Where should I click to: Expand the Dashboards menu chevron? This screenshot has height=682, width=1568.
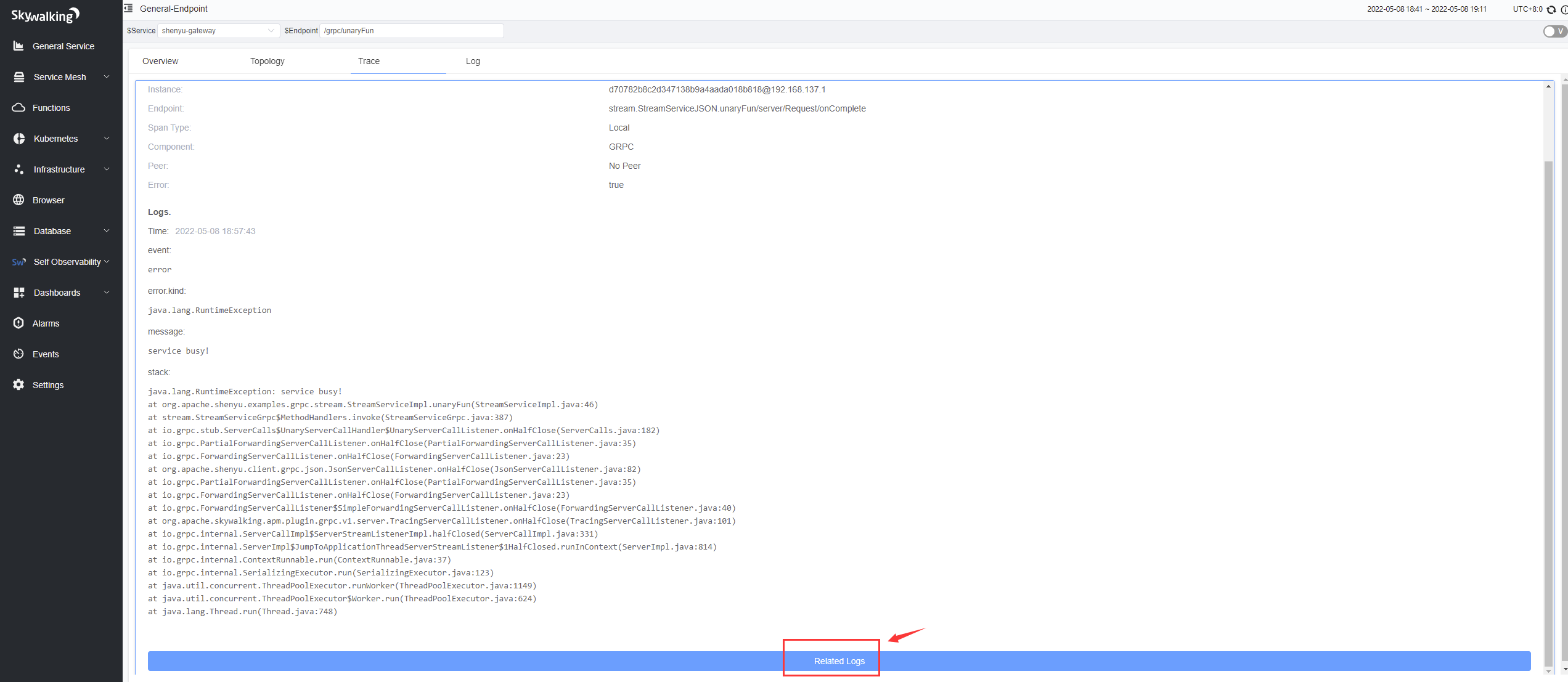[107, 293]
